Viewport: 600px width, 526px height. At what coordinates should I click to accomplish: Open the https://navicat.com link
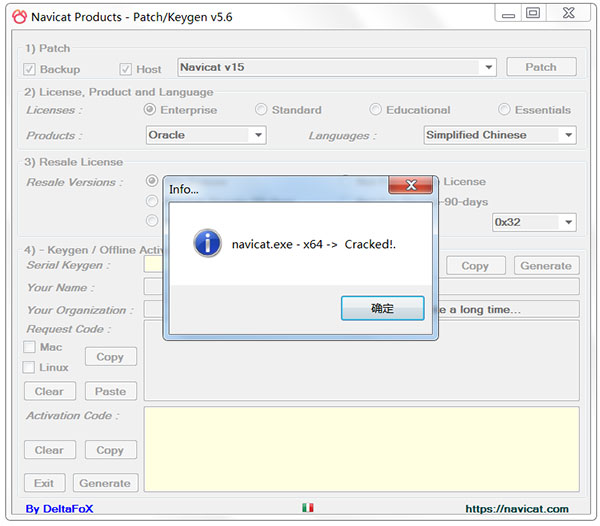click(517, 509)
